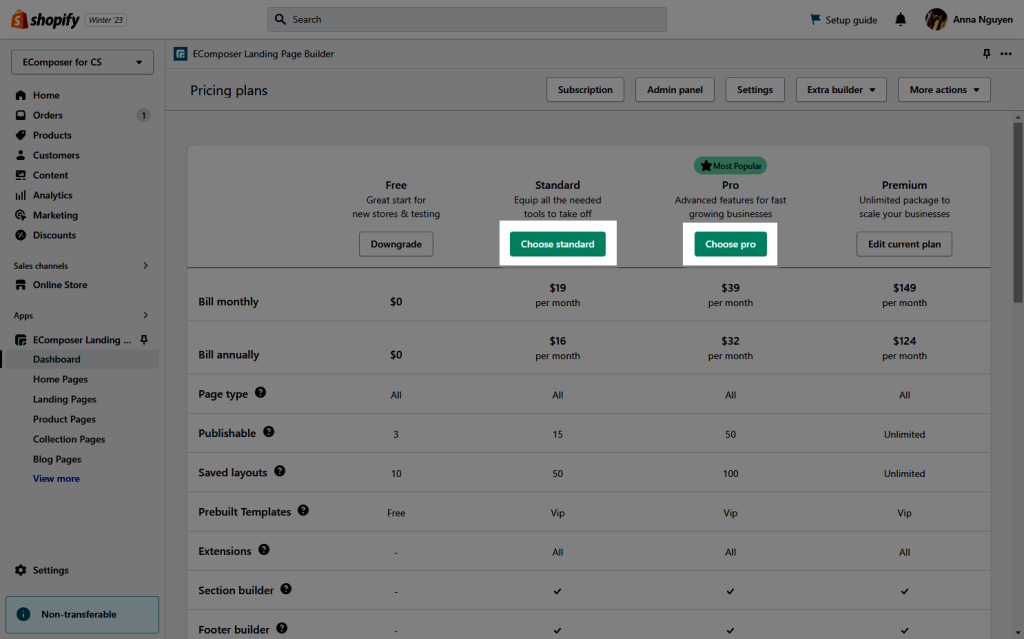Show help tooltip for Saved layouts
The image size is (1024, 639).
click(x=280, y=471)
